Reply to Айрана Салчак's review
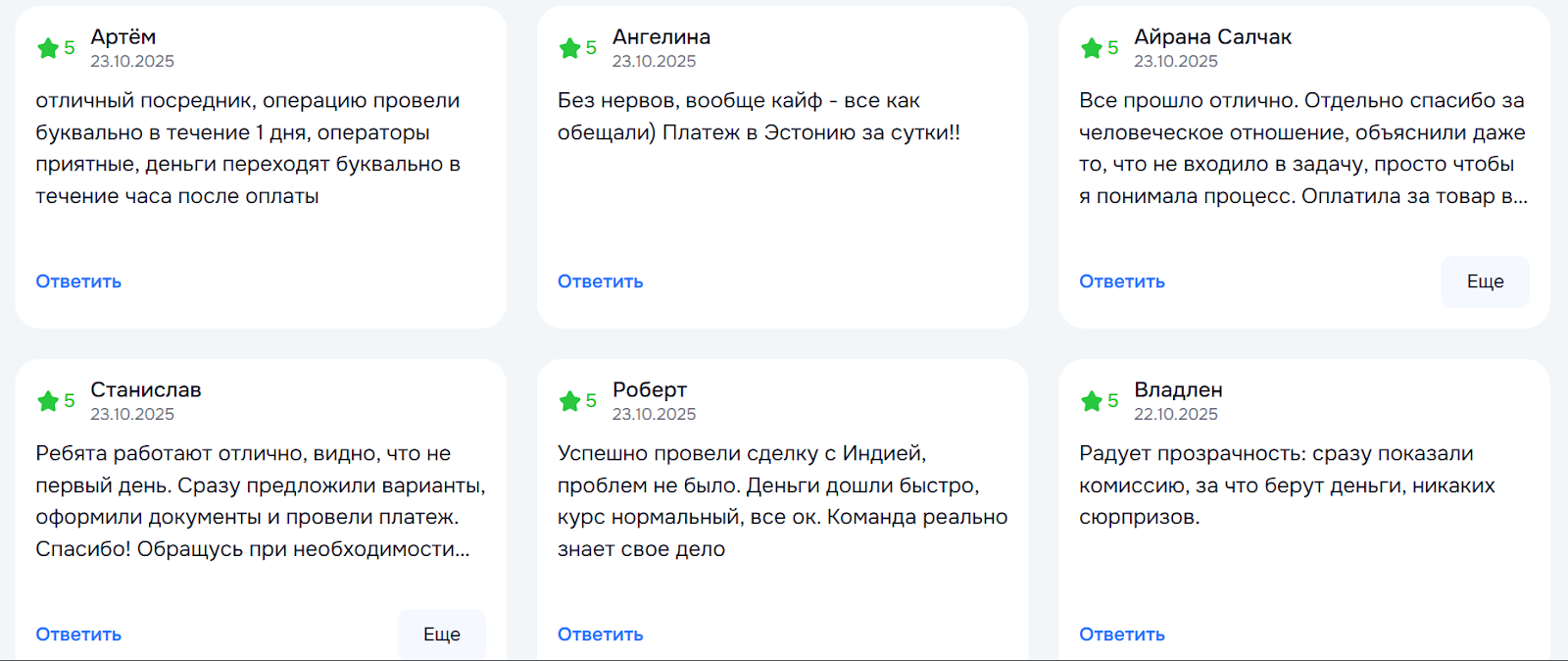The width and height of the screenshot is (1568, 661). (1121, 281)
